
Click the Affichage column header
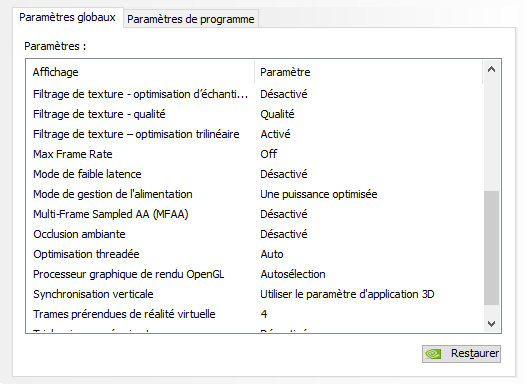140,72
